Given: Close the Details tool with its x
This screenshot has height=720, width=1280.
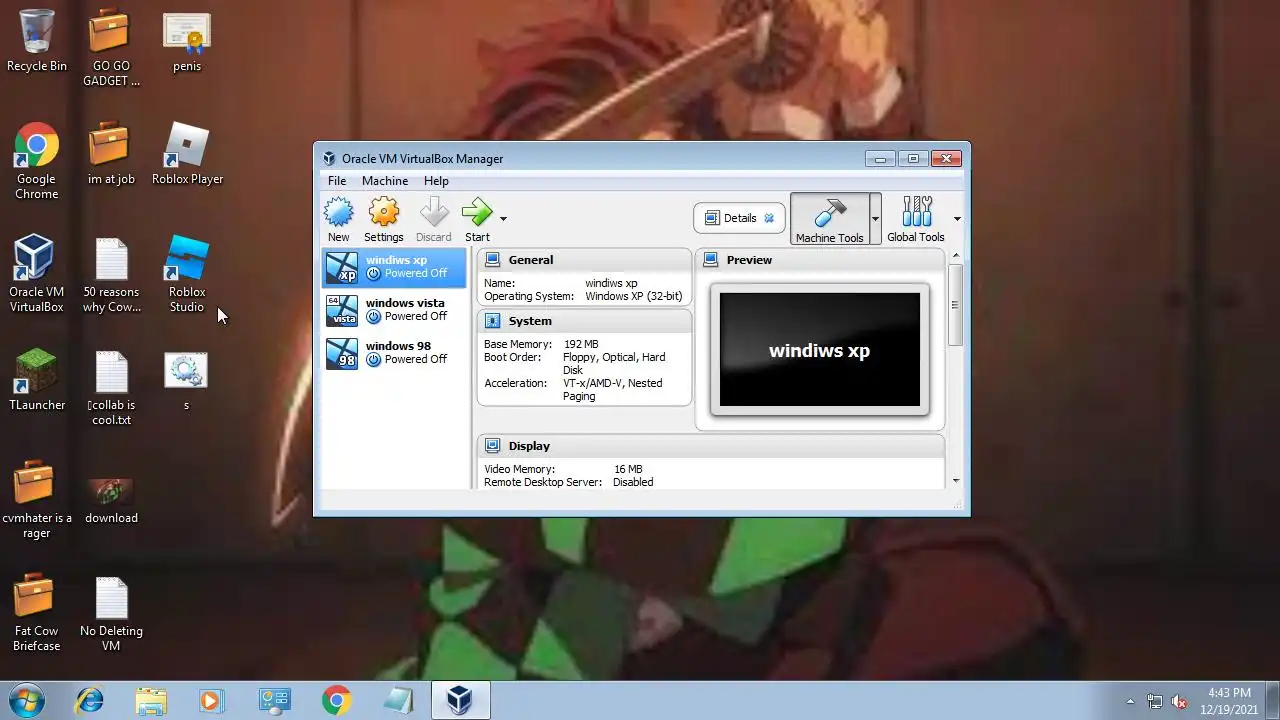Looking at the screenshot, I should tap(769, 218).
